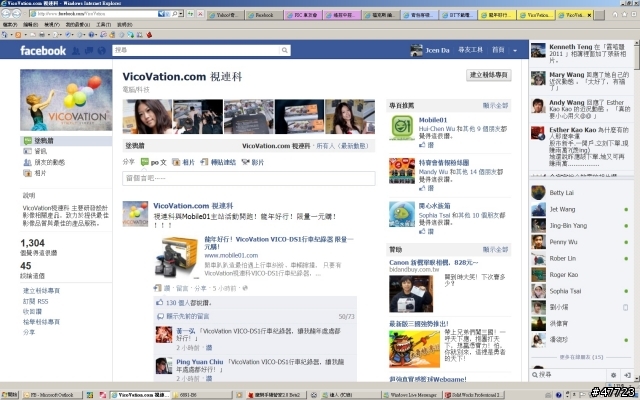Open the Mobile01 recommended page link
Image resolution: width=640 pixels, height=400 pixels.
433,120
